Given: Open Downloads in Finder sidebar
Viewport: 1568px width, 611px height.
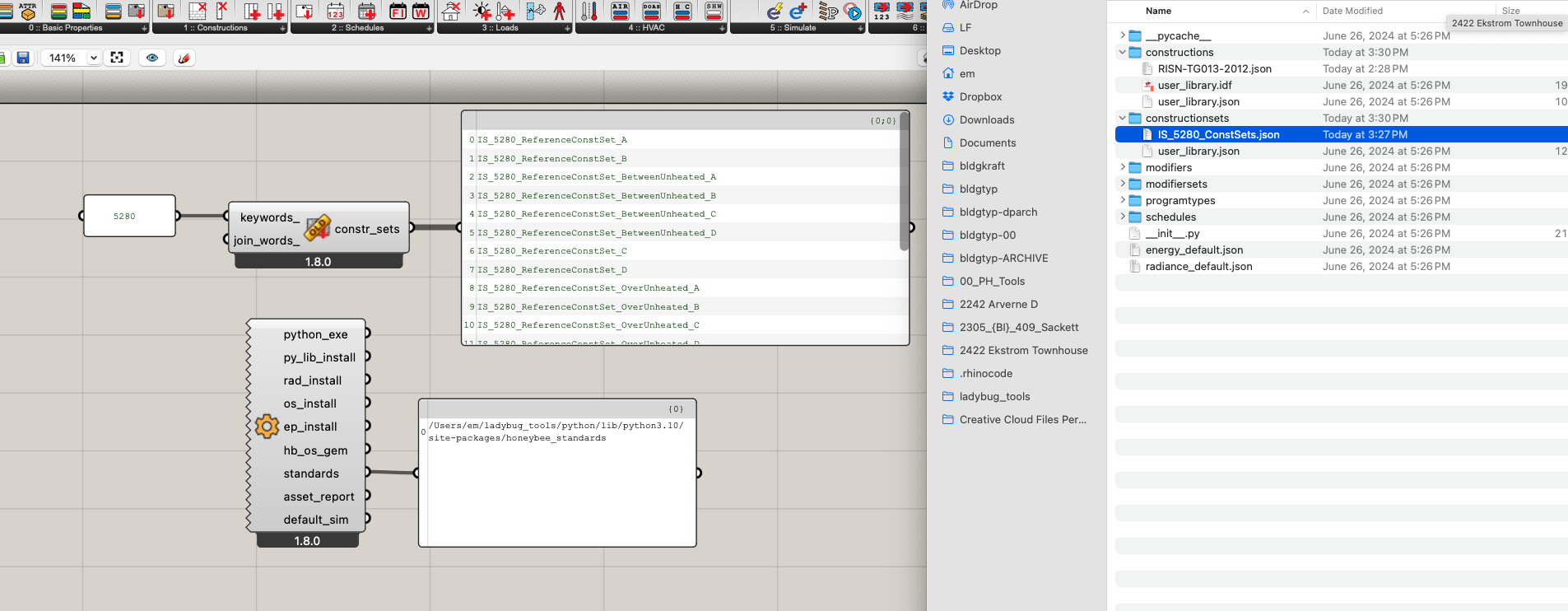Looking at the screenshot, I should click(x=986, y=119).
